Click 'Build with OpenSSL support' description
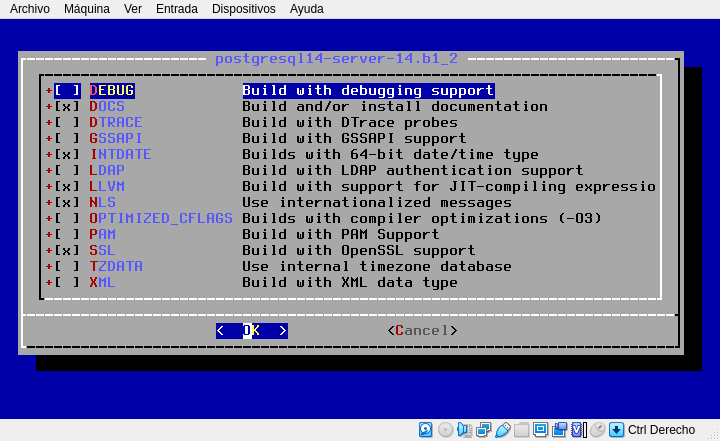This screenshot has width=720, height=441. pos(359,250)
